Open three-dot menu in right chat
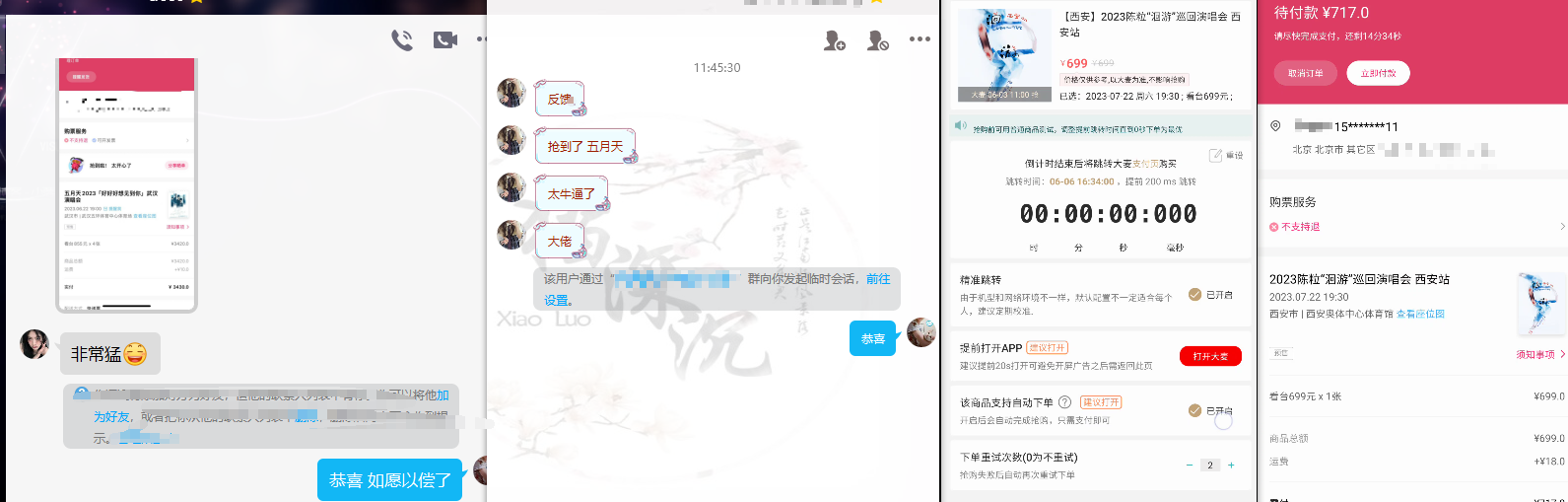 [x=920, y=39]
